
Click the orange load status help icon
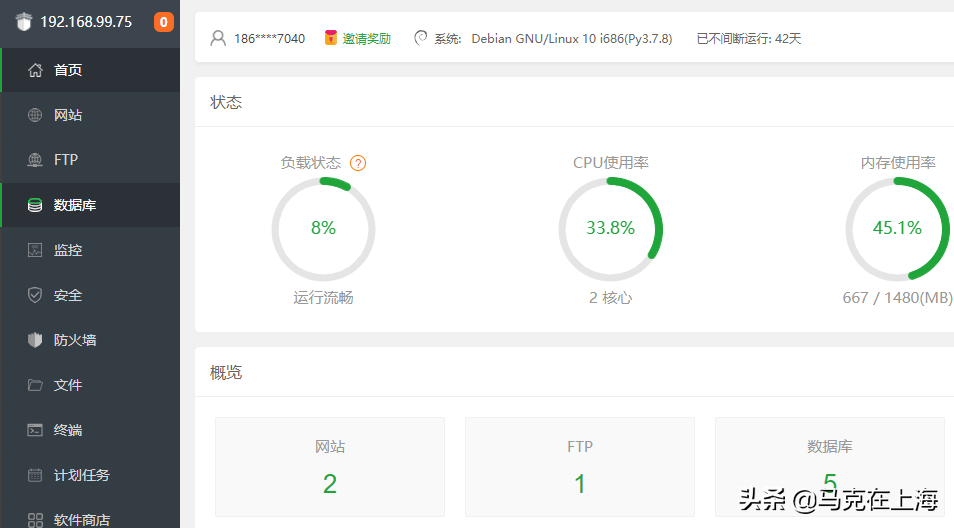pyautogui.click(x=358, y=163)
